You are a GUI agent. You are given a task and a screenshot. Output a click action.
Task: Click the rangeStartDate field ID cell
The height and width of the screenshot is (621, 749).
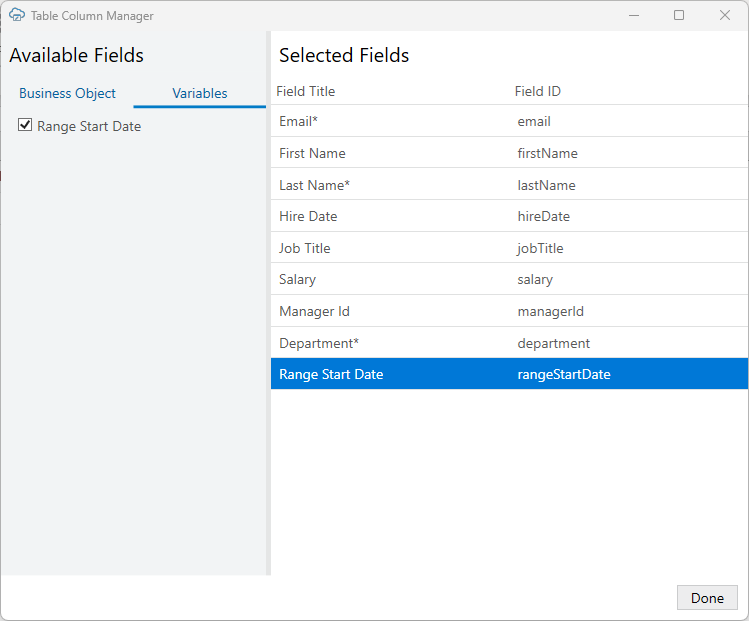click(564, 375)
